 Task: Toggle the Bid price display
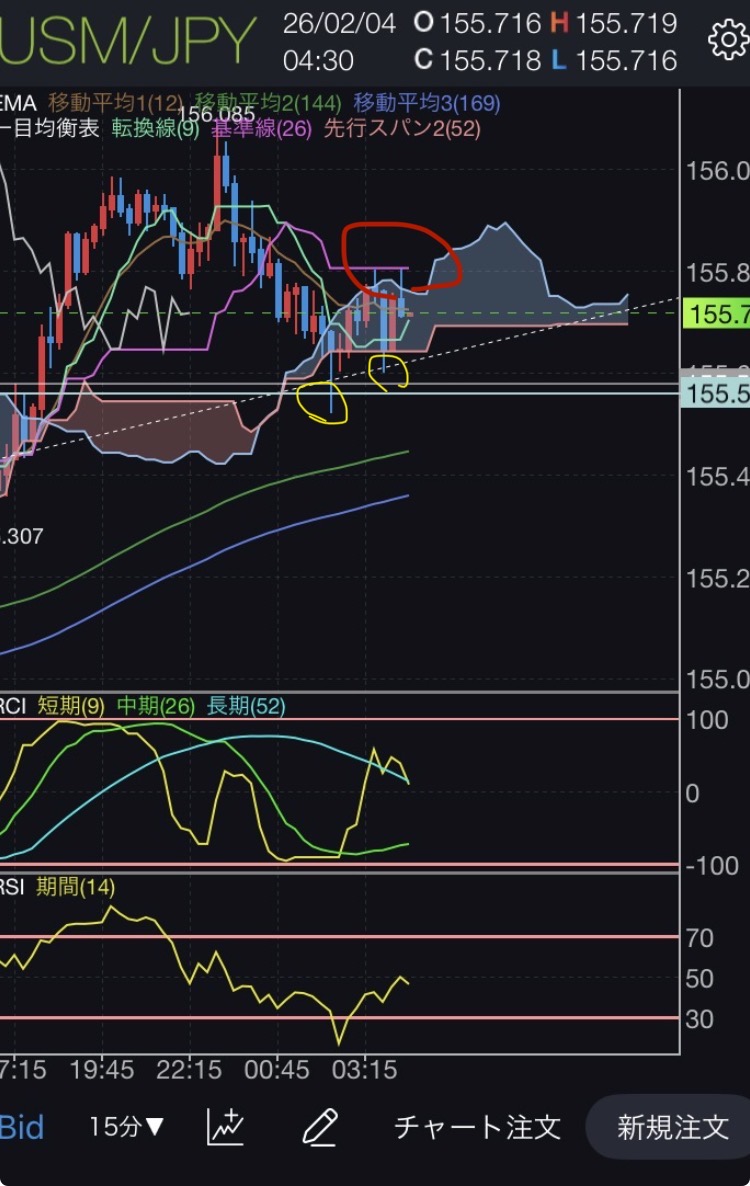coord(22,1127)
